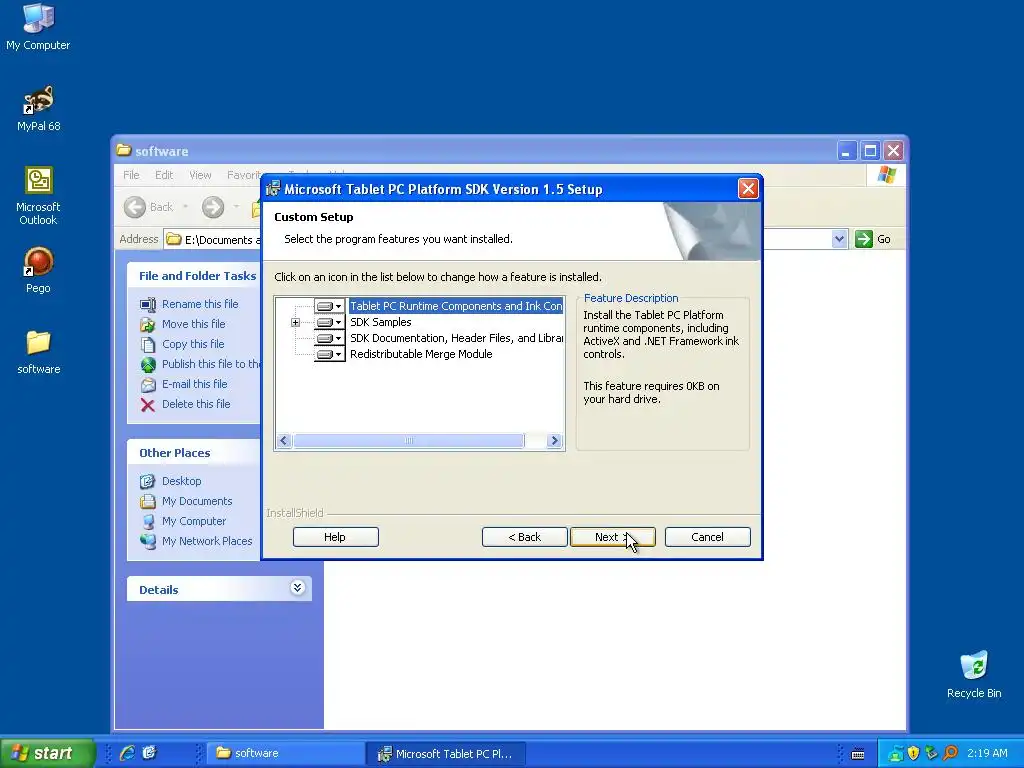Screen dimensions: 1024x768
Task: Open feature dropdown for Tablet PC Runtime Components
Action: pyautogui.click(x=329, y=306)
